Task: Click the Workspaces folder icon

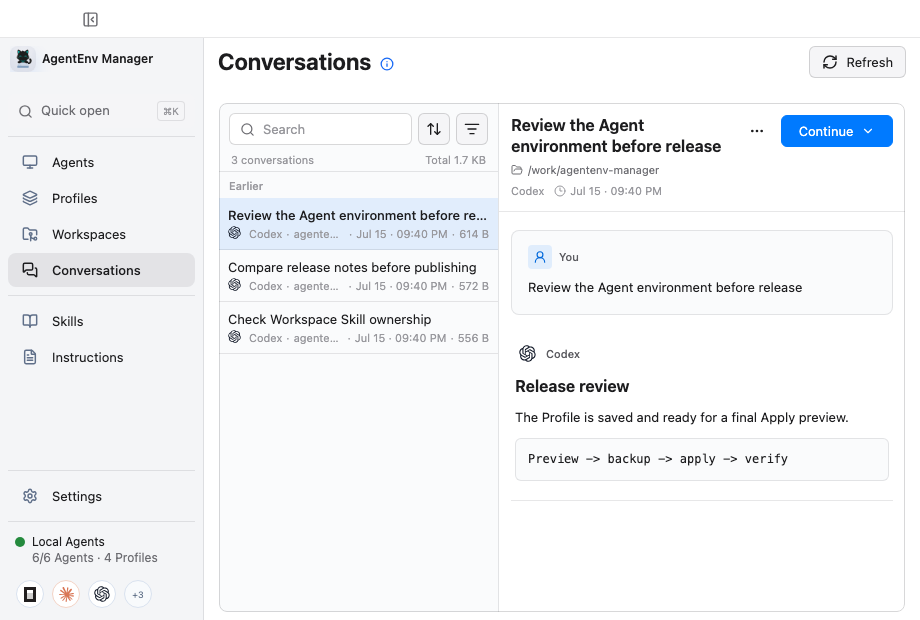Action: 30,234
